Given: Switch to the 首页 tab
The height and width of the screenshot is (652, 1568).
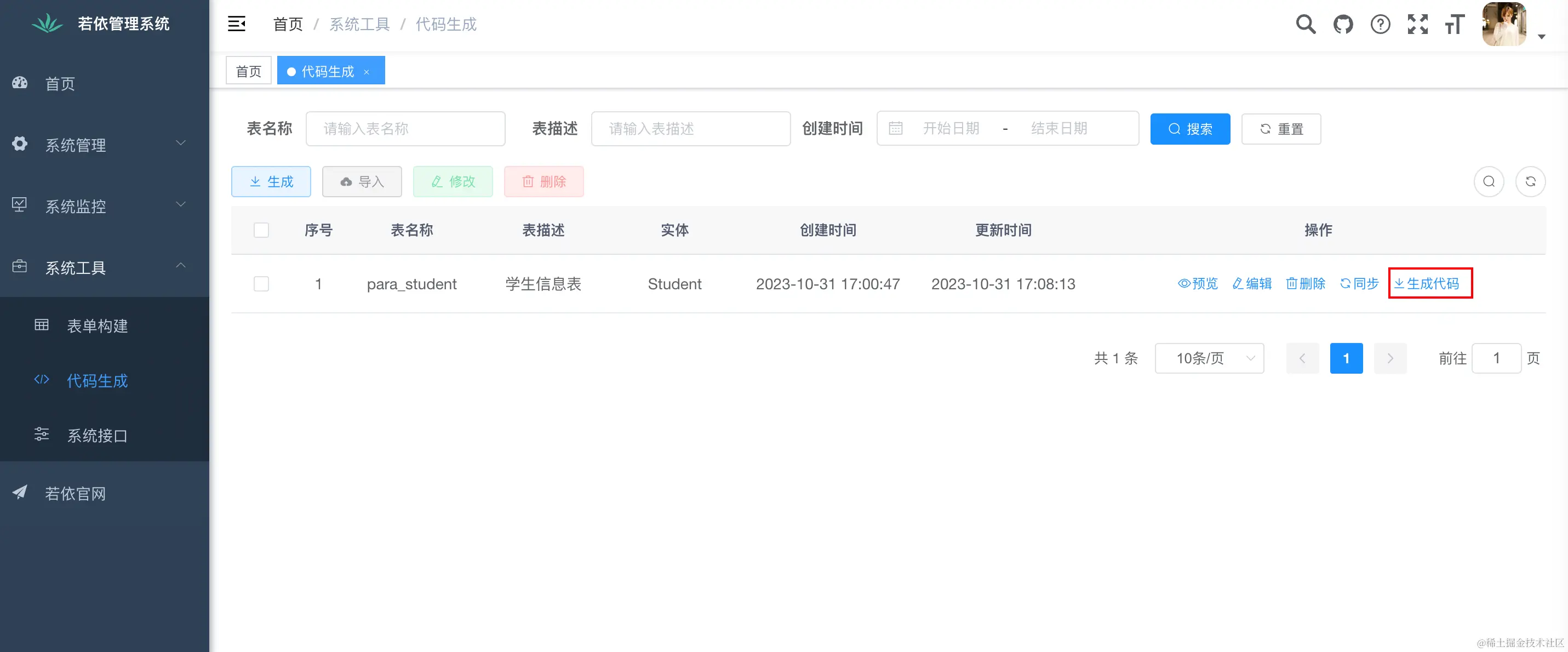Looking at the screenshot, I should (x=248, y=71).
